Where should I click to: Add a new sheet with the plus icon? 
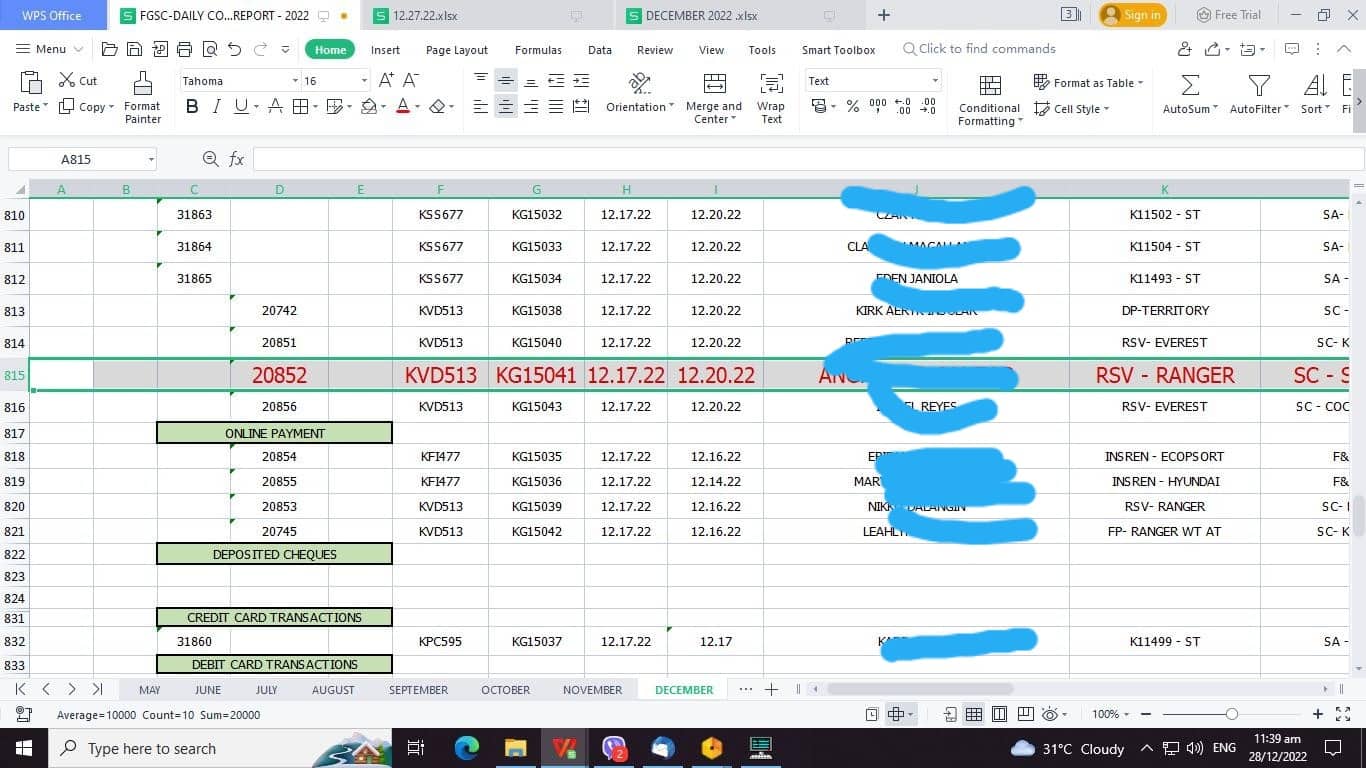[771, 689]
